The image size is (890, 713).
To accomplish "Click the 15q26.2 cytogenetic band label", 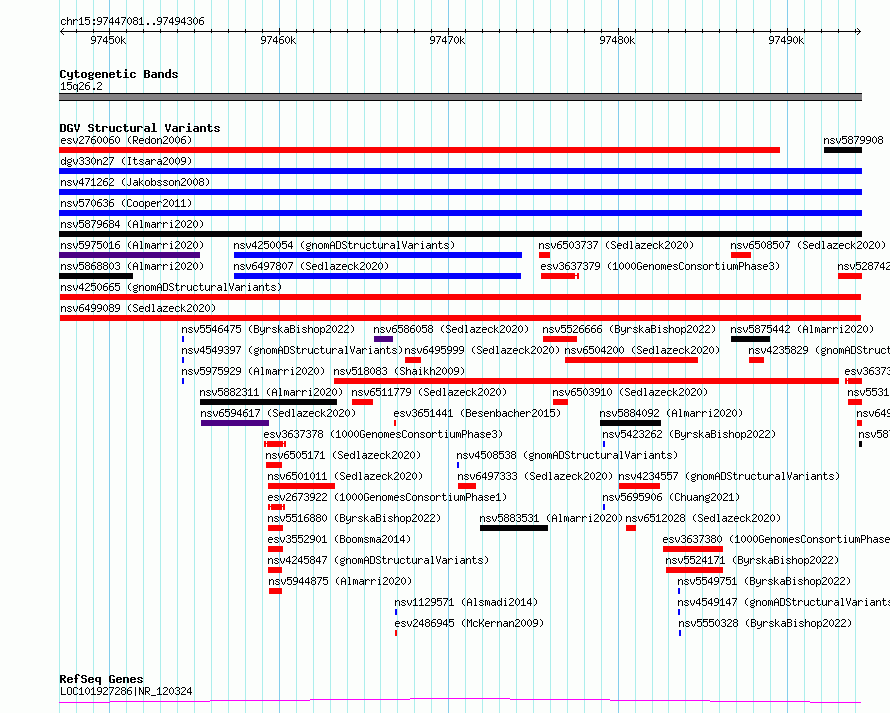I will (x=81, y=86).
